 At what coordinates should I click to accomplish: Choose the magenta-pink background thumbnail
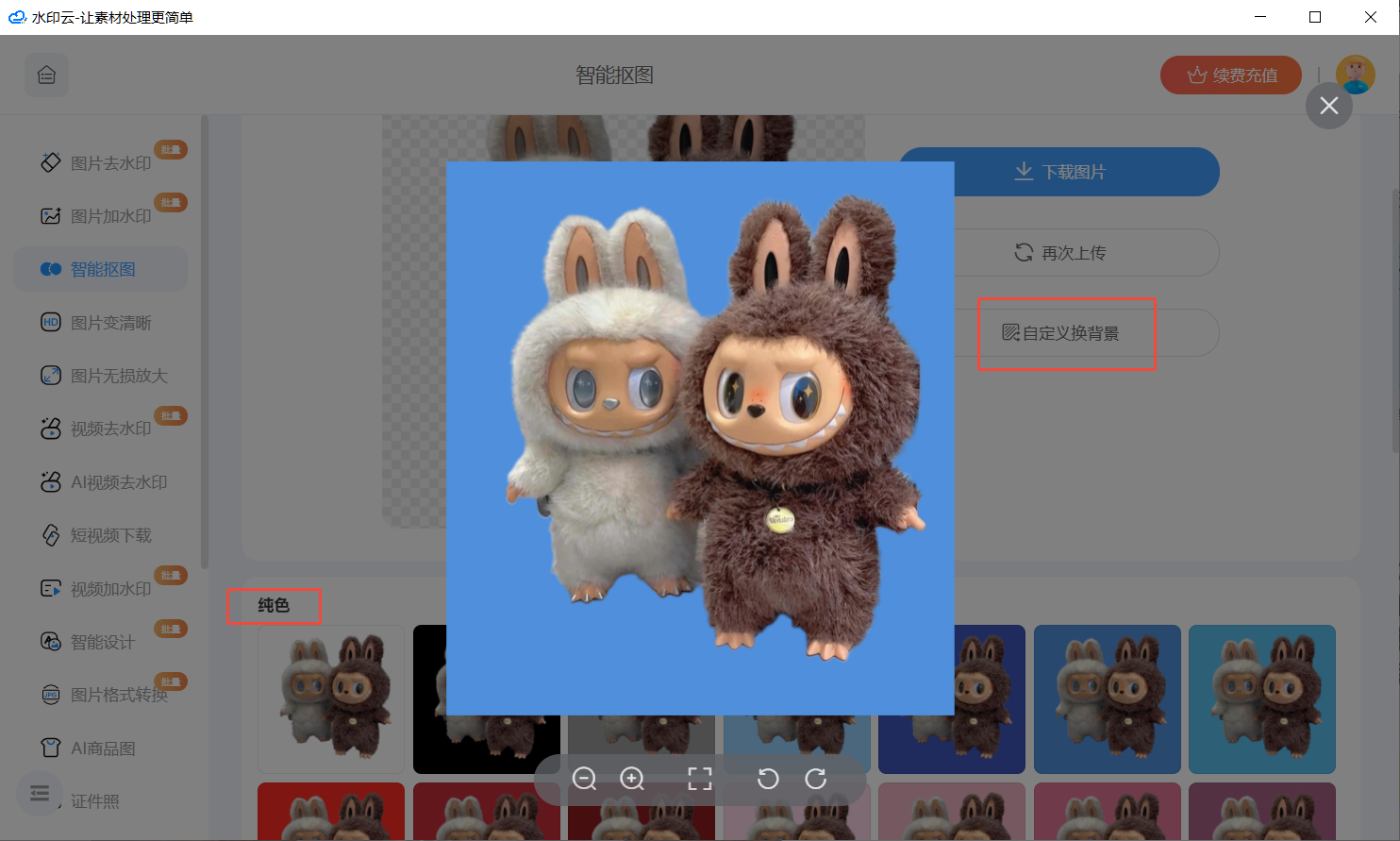[1108, 811]
